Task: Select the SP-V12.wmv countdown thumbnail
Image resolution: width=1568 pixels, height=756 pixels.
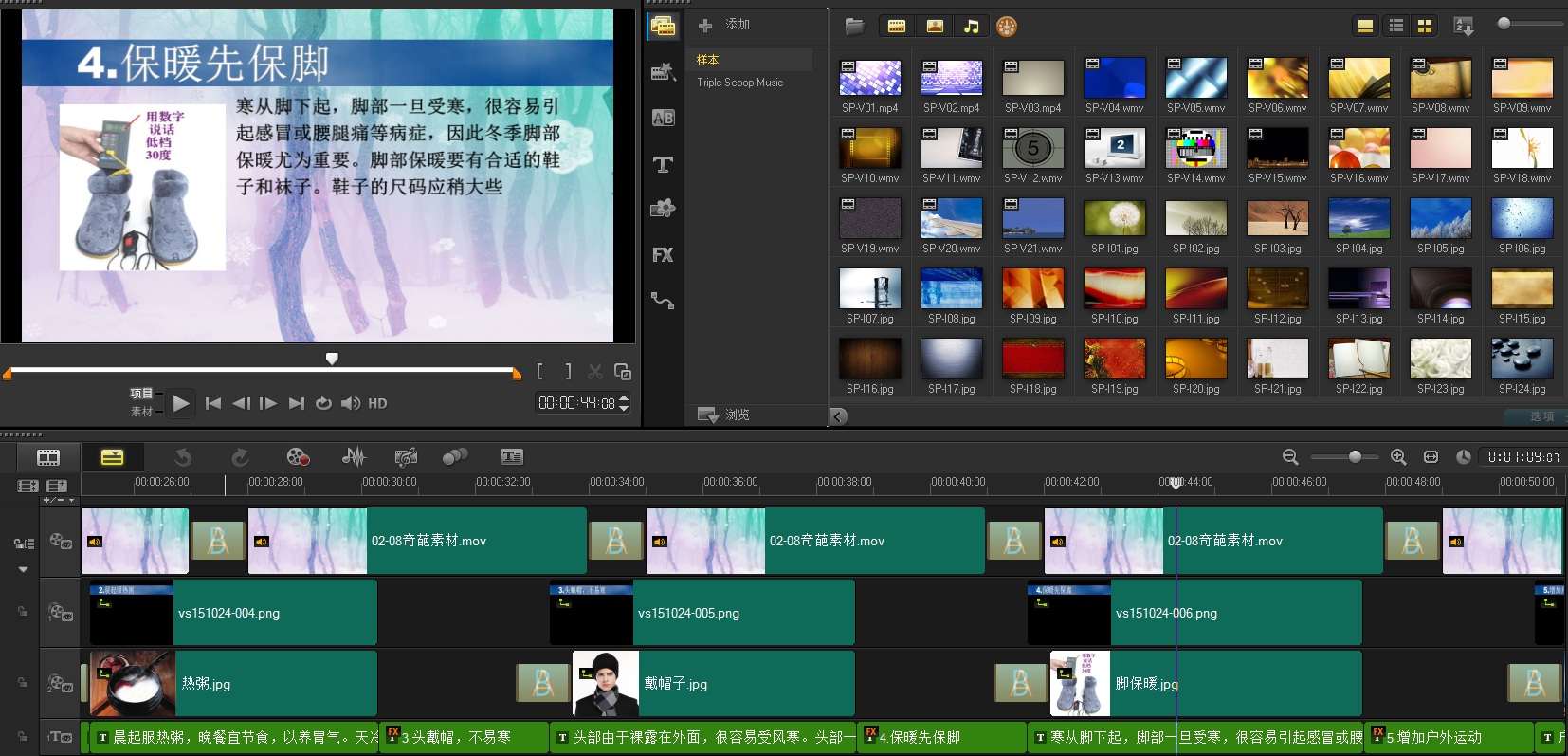Action: coord(1033,148)
